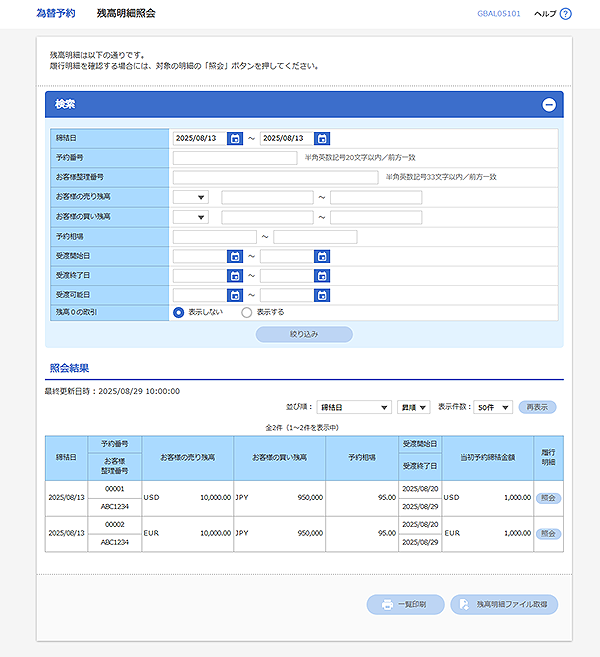The image size is (600, 657).
Task: Focus the 予約相場 upper bound field
Action: point(315,237)
